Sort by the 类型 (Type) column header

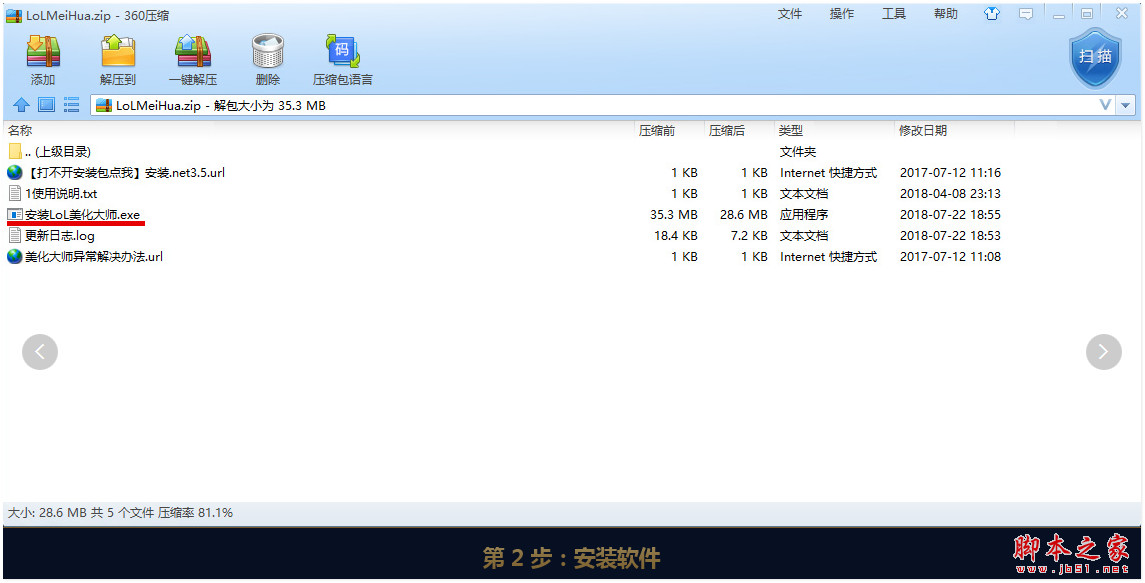click(791, 131)
